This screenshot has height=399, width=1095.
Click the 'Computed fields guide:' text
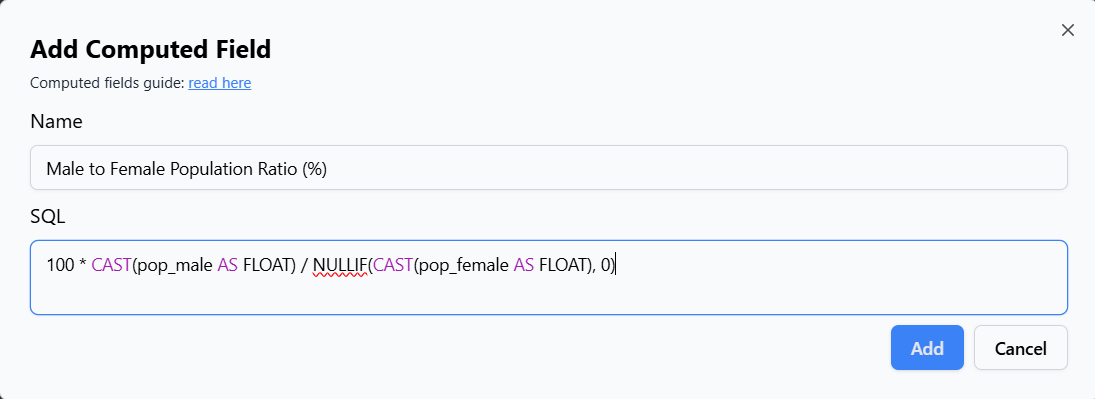(108, 83)
